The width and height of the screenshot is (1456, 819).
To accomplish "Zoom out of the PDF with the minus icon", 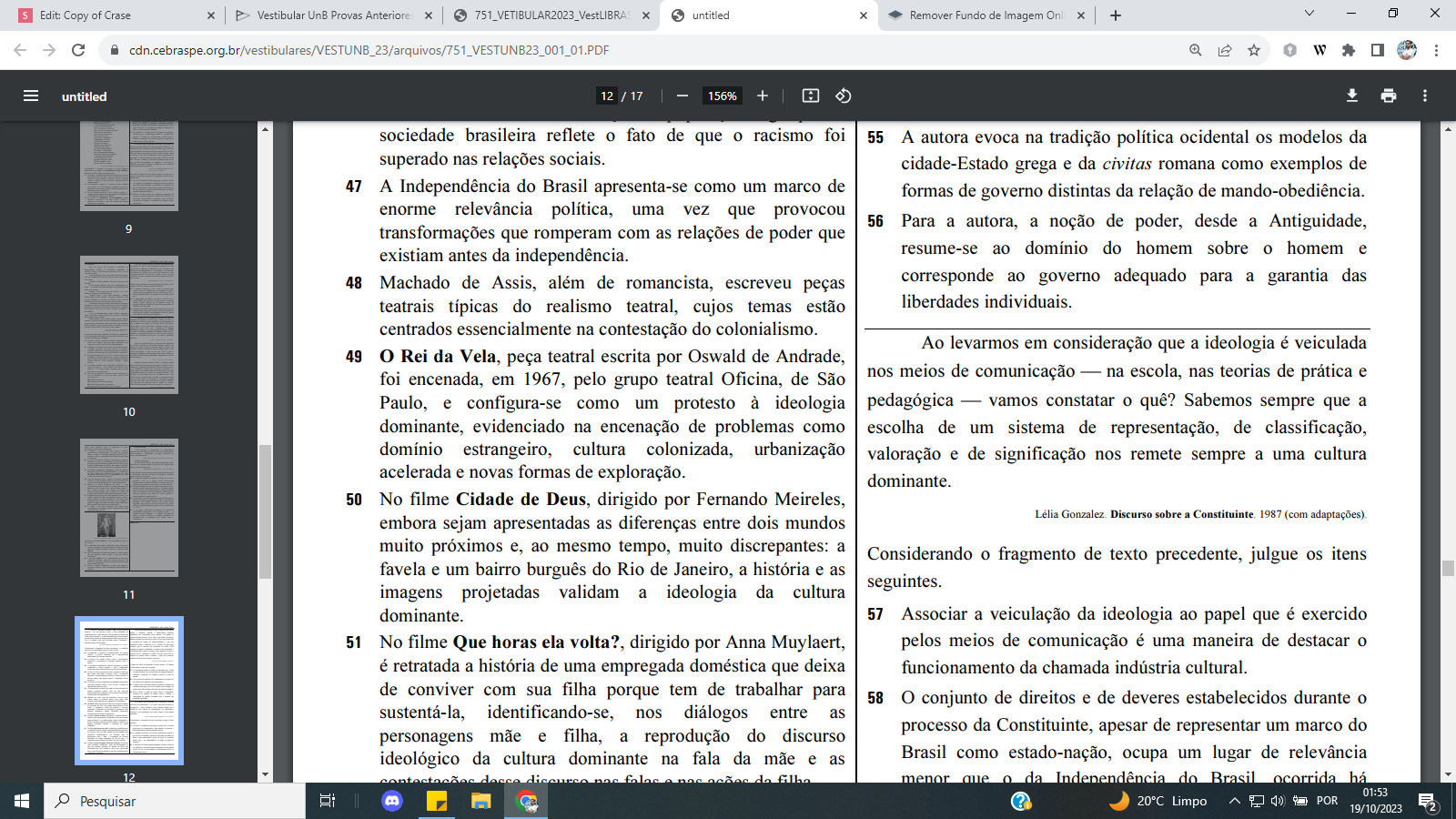I will [682, 96].
